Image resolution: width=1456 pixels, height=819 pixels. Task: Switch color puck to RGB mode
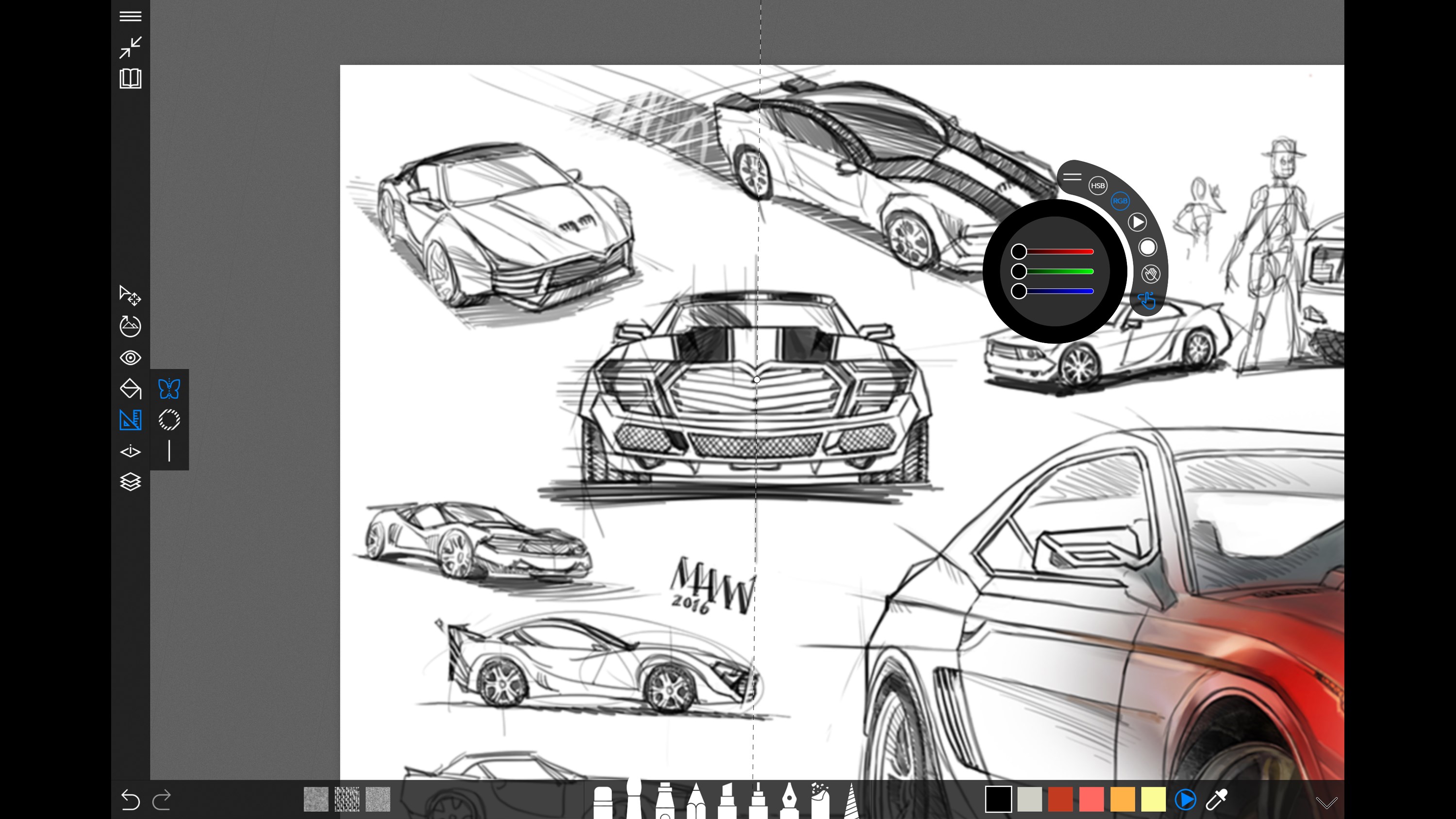1120,201
